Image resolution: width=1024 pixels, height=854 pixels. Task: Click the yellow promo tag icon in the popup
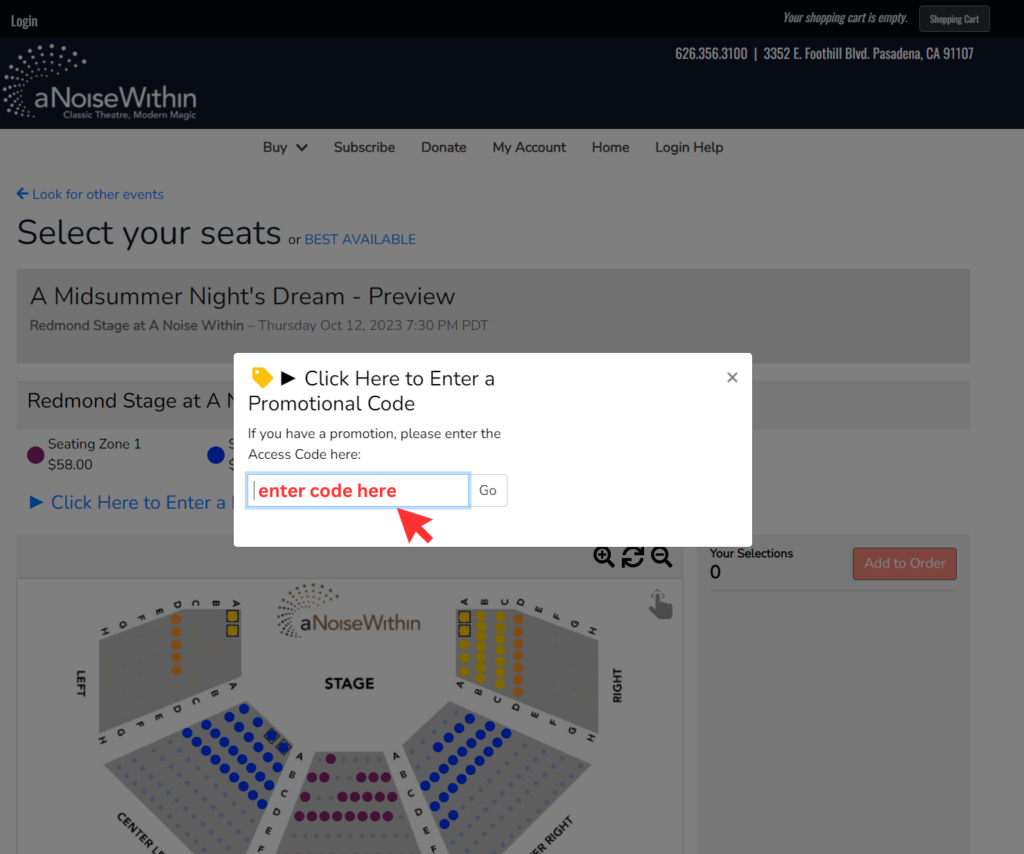262,377
